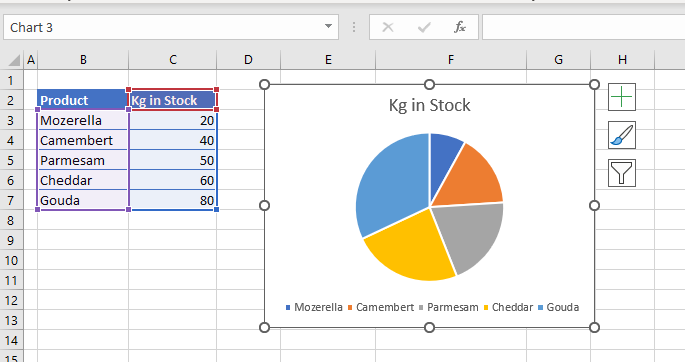685x362 pixels.
Task: Select the cell containing 20
Action: pyautogui.click(x=173, y=120)
